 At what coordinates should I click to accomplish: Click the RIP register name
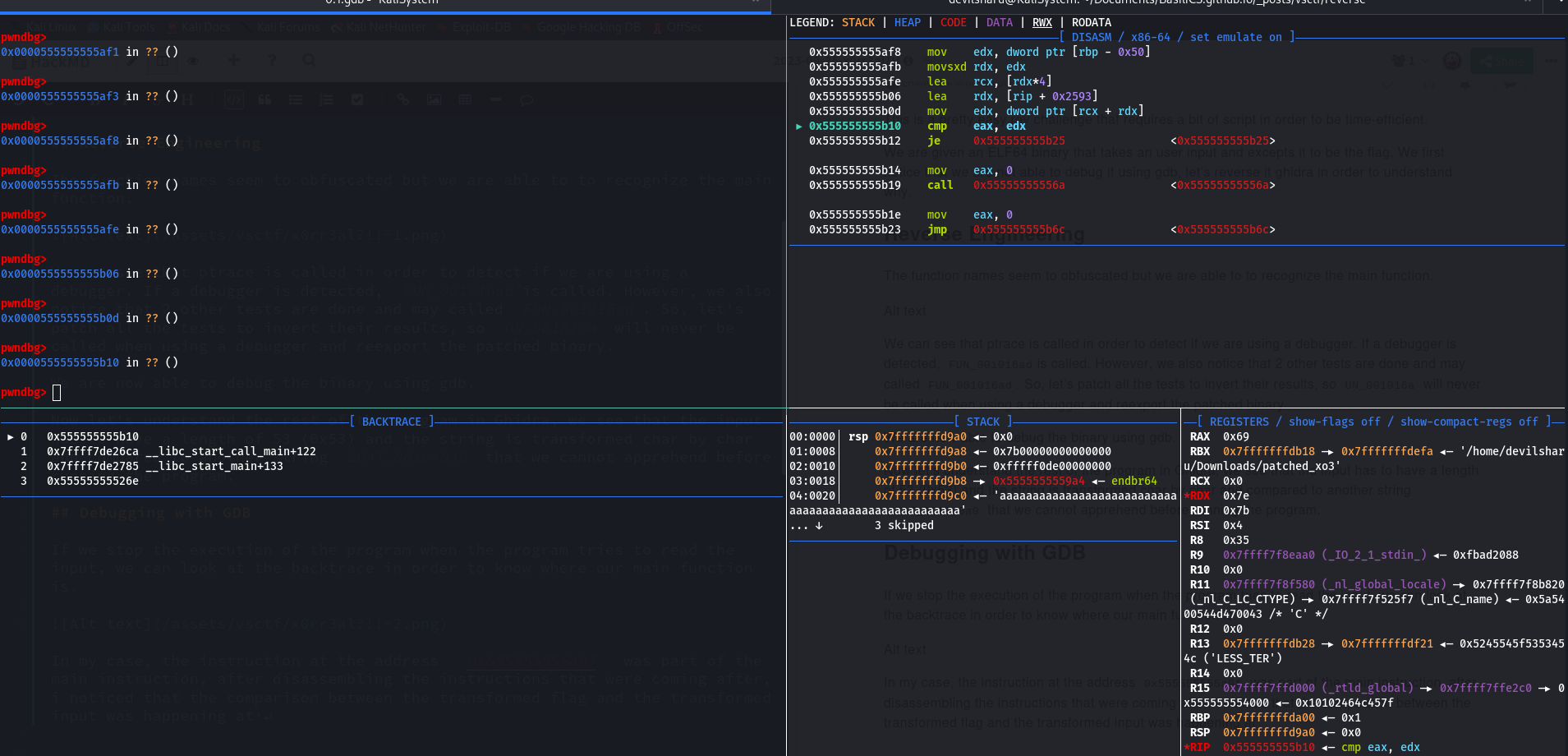pos(1200,748)
